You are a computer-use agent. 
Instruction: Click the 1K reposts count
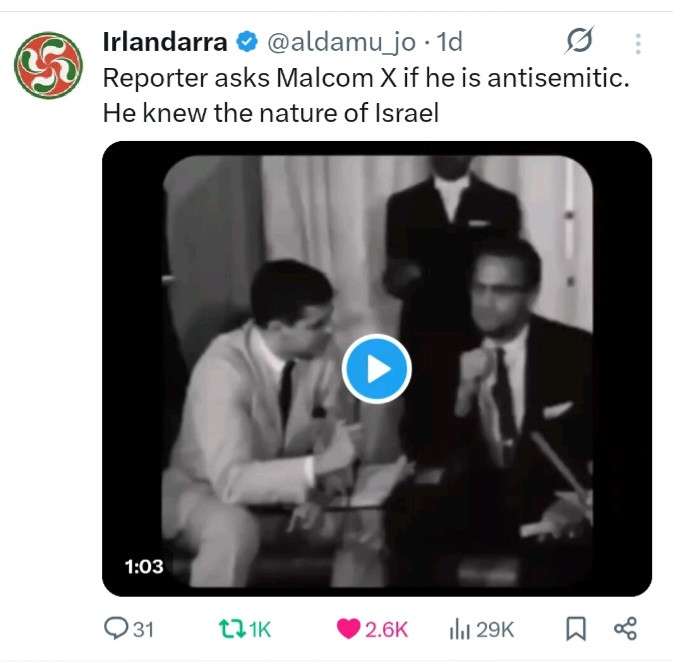tap(260, 630)
